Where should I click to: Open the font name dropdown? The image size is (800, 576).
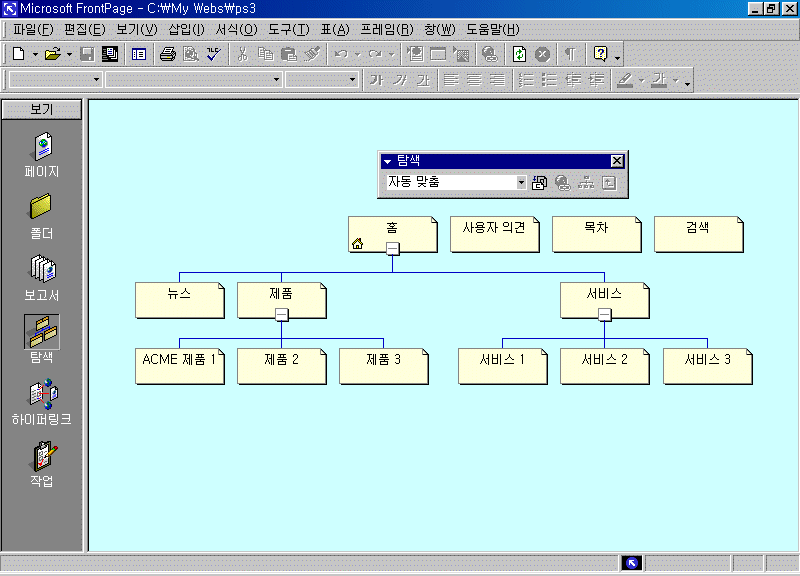(x=276, y=80)
